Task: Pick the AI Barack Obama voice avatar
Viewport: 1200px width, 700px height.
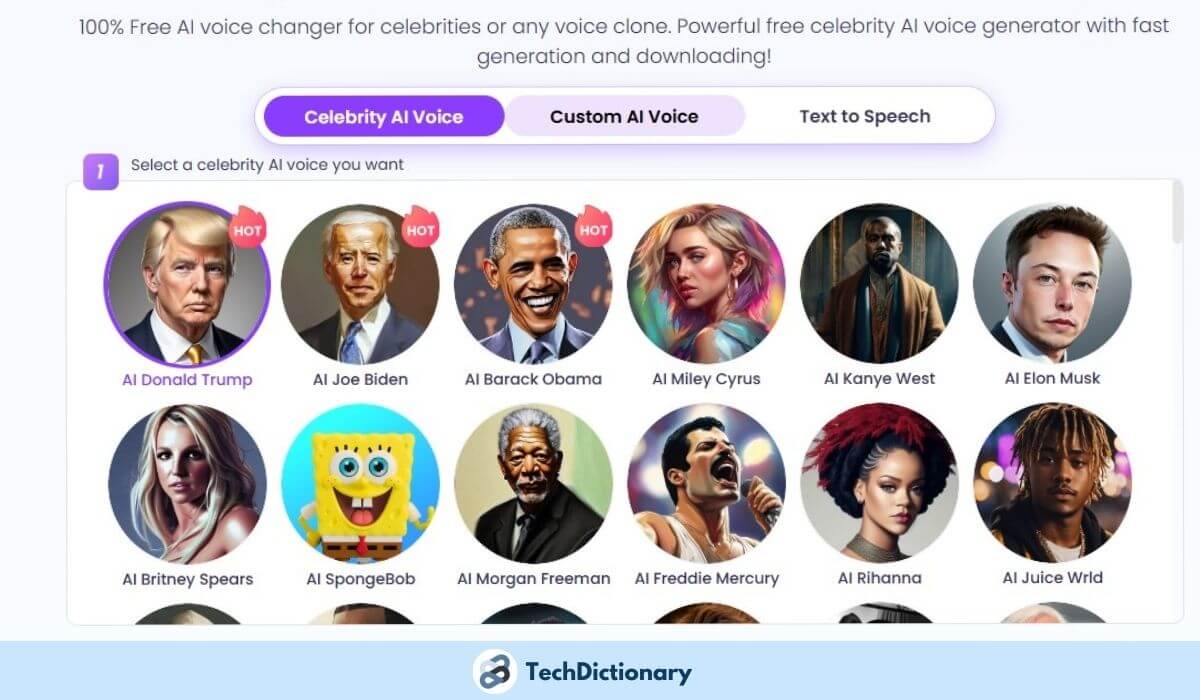Action: pyautogui.click(x=533, y=284)
